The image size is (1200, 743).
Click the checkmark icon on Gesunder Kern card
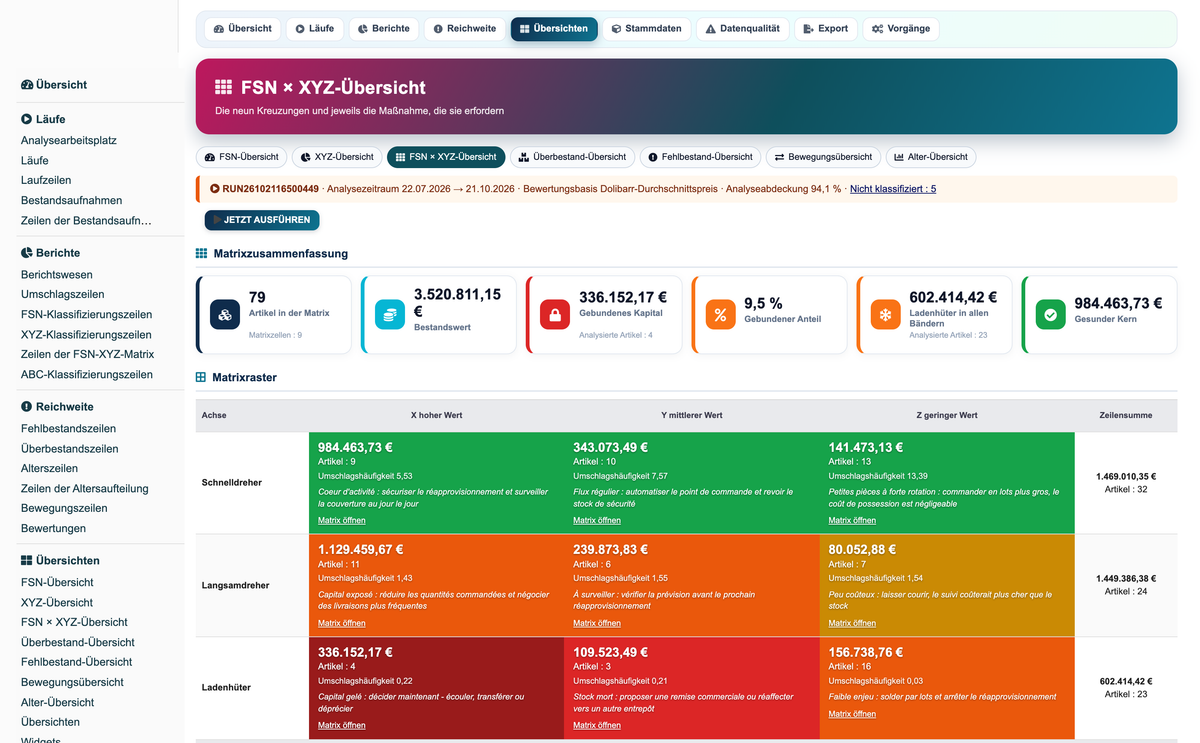point(1050,315)
